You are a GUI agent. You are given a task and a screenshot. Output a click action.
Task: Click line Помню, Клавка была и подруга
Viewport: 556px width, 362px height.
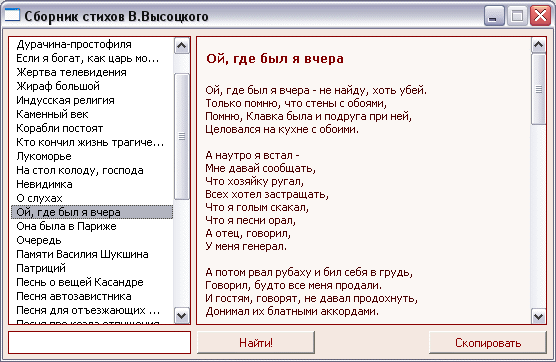click(x=308, y=116)
